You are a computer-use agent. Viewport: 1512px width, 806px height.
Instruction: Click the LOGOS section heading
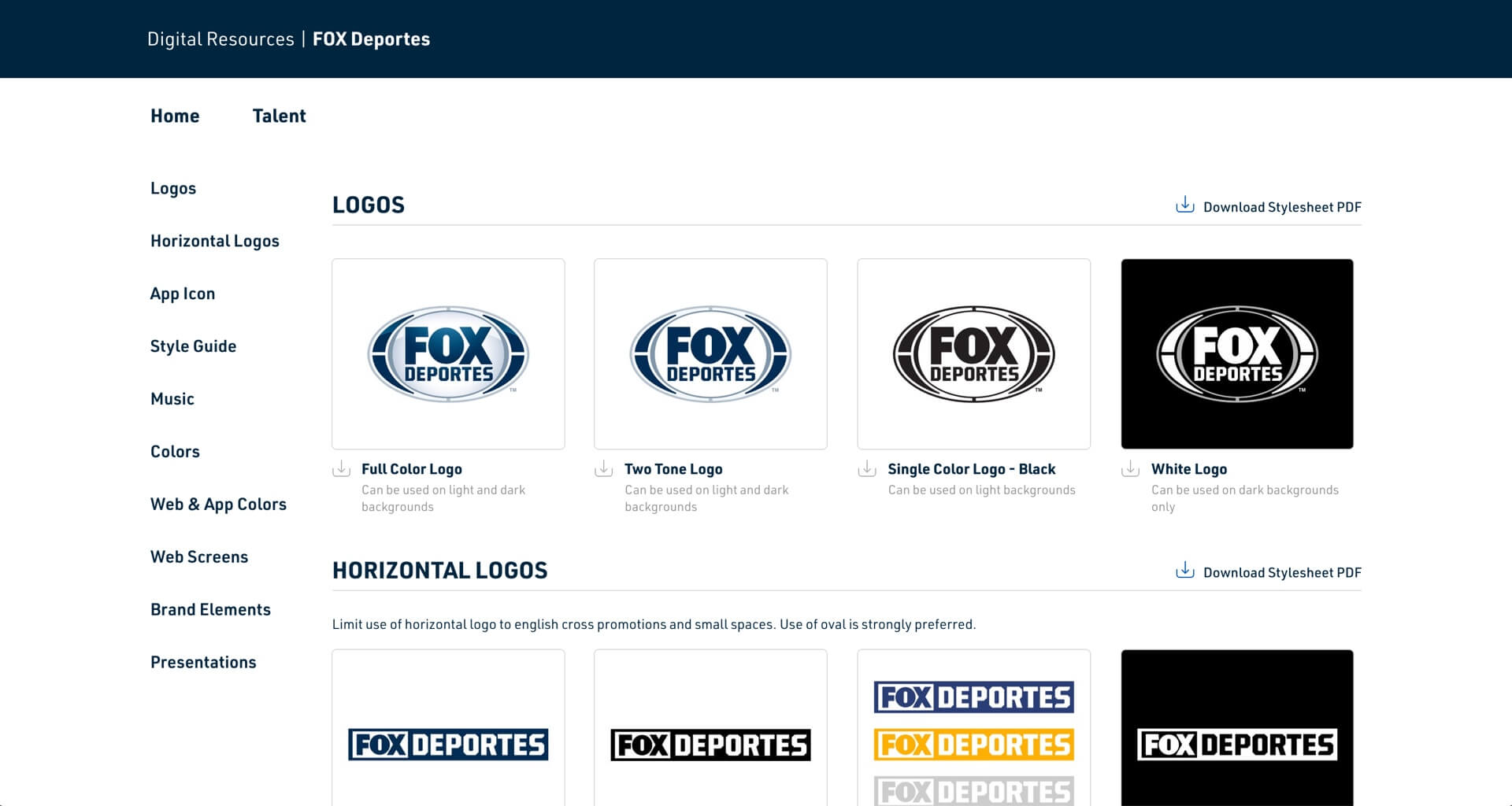click(369, 205)
